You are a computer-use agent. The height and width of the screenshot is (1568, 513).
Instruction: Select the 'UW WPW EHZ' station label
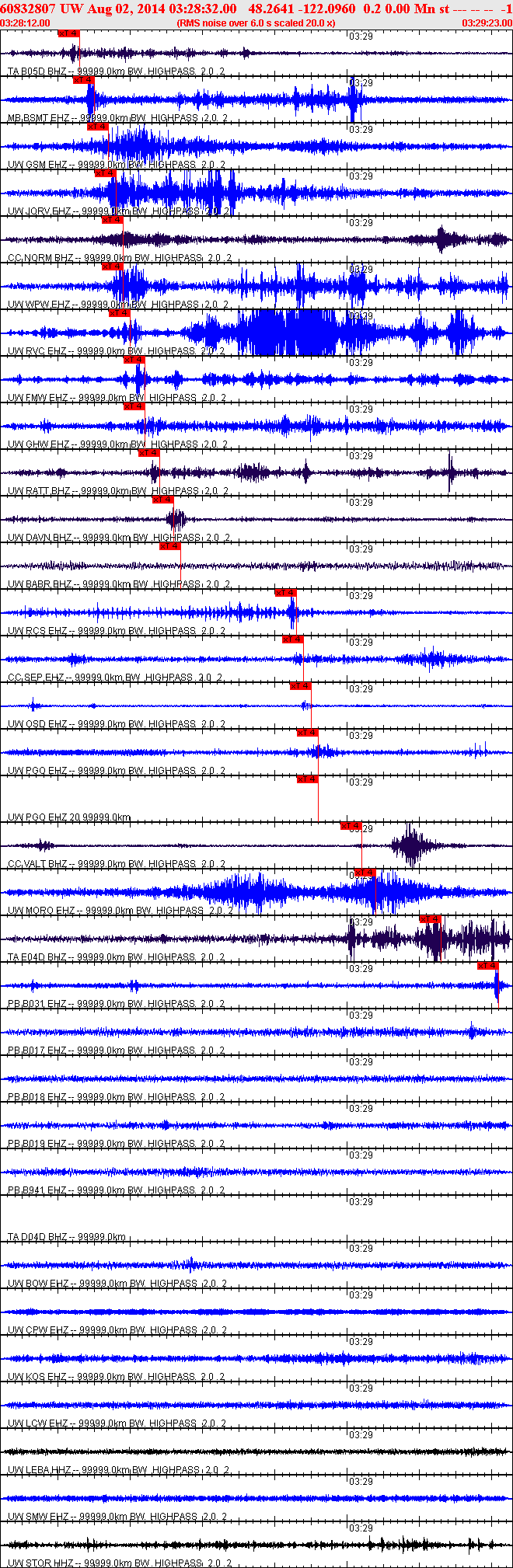pos(38,305)
